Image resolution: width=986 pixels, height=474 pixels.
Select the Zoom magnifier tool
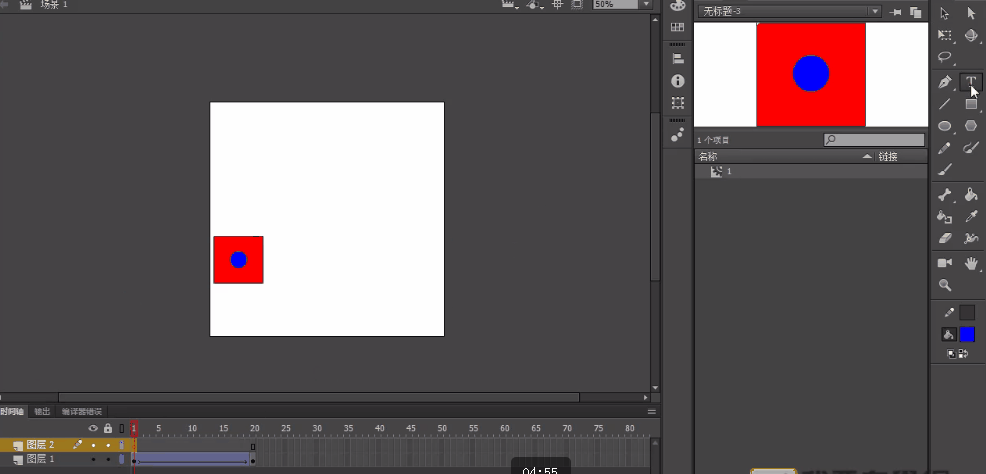944,285
